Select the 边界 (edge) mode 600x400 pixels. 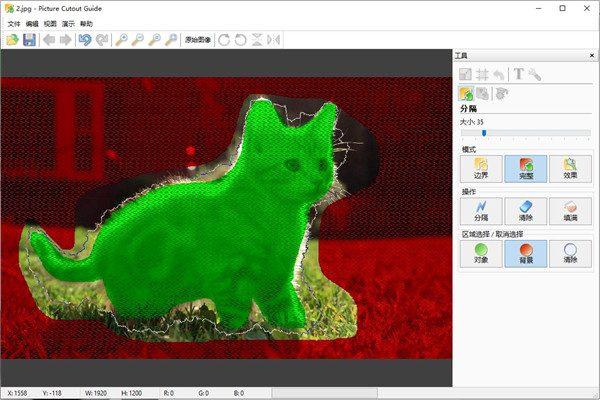pos(481,168)
